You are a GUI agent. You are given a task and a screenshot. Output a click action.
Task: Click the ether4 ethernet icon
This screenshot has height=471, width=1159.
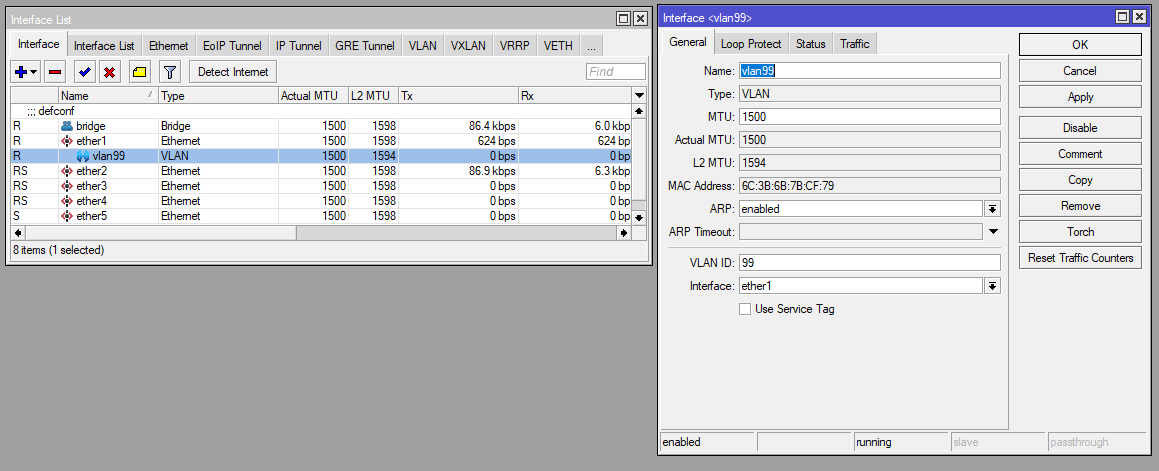tap(67, 201)
